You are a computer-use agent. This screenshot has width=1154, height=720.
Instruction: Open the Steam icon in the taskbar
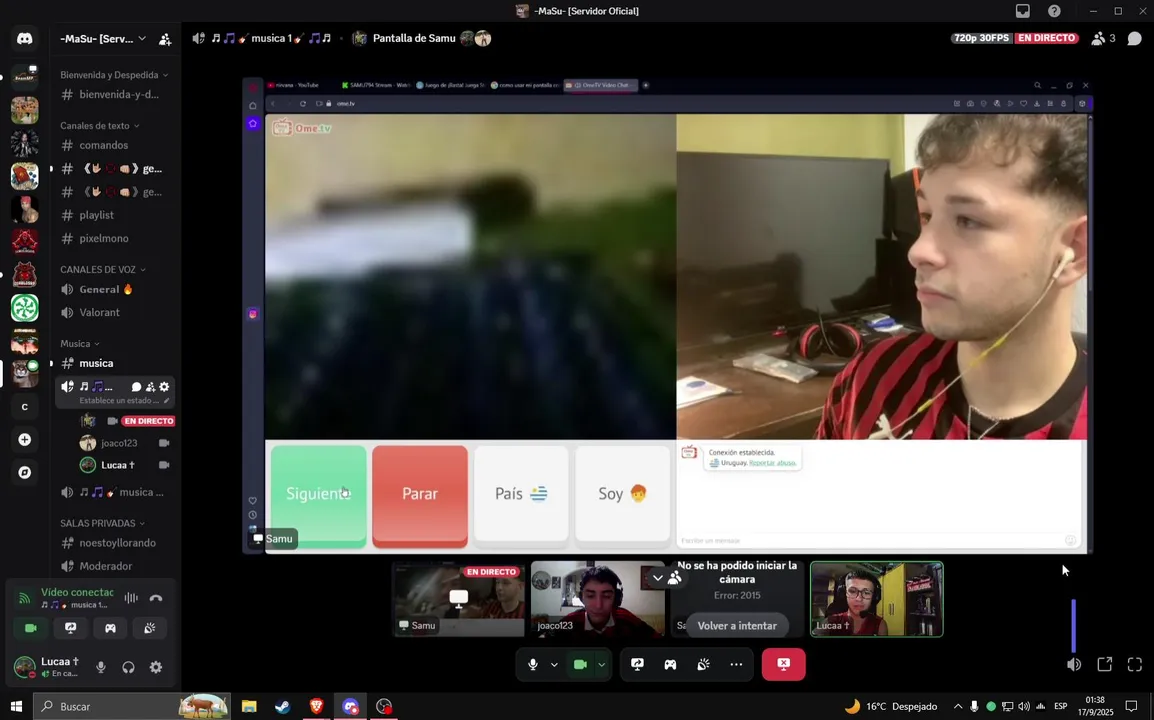[283, 707]
